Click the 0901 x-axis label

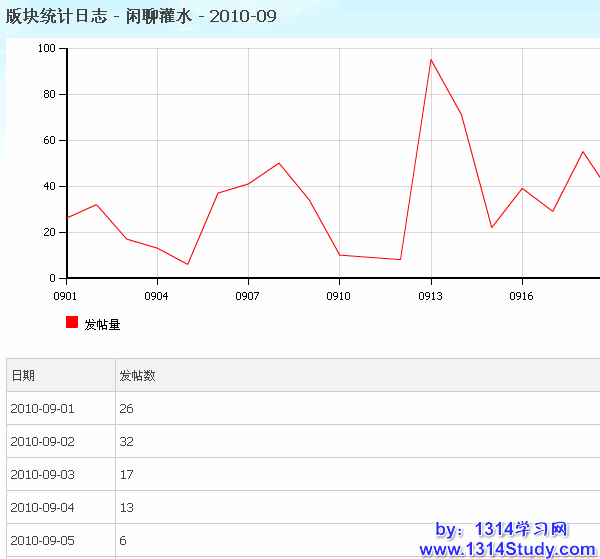click(65, 296)
